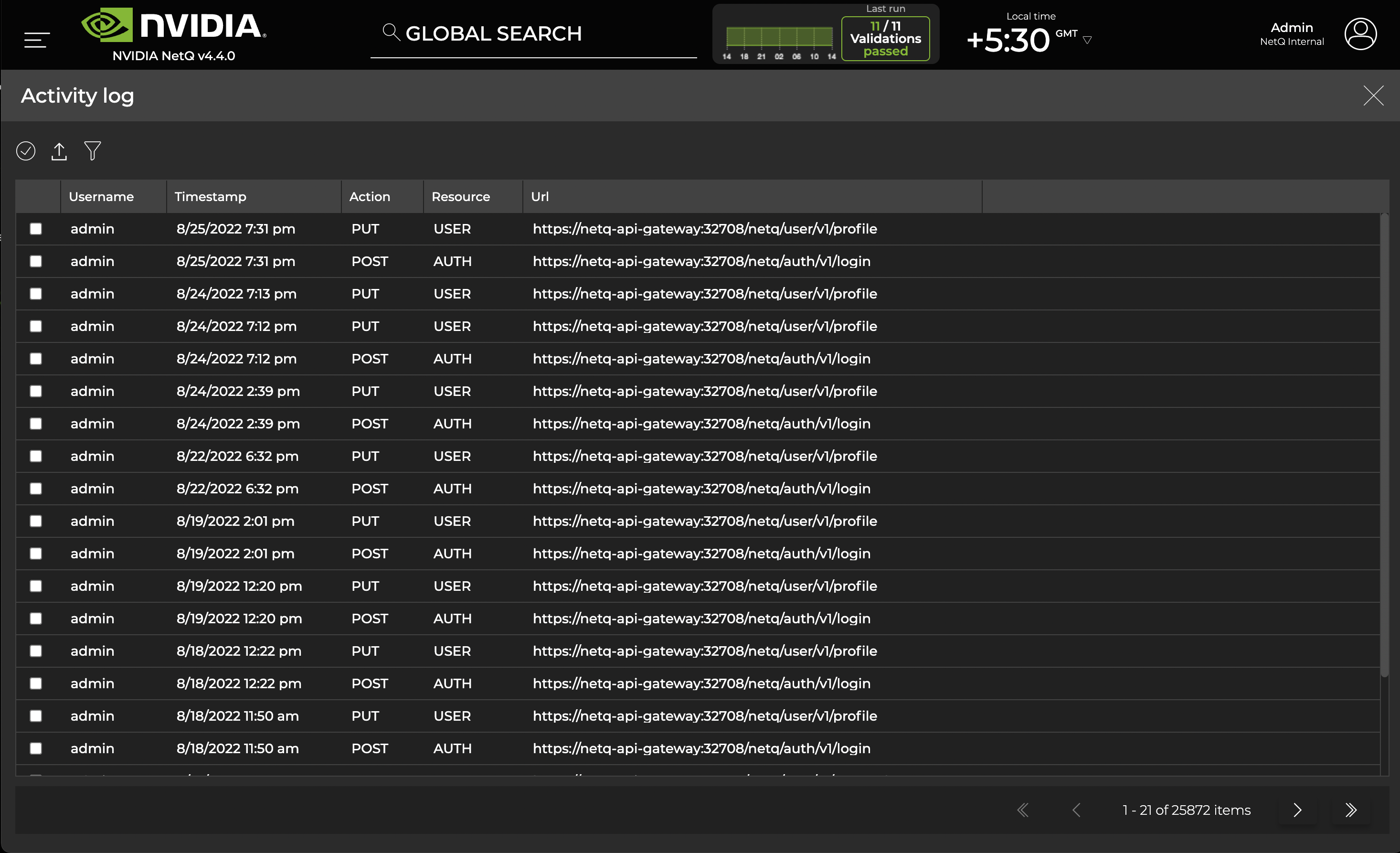The height and width of the screenshot is (853, 1400).
Task: Sort by the Timestamp column header
Action: pos(210,197)
